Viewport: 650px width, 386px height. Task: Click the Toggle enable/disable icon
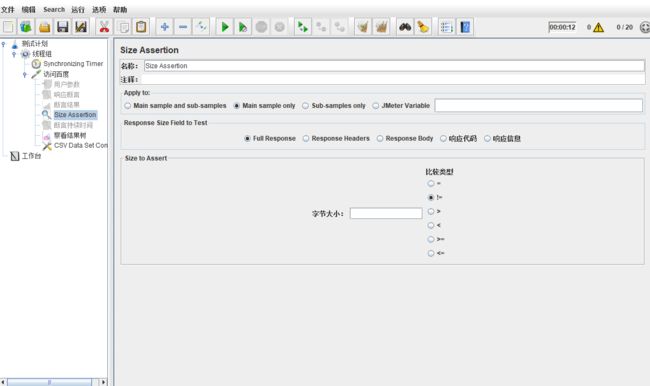pos(201,27)
